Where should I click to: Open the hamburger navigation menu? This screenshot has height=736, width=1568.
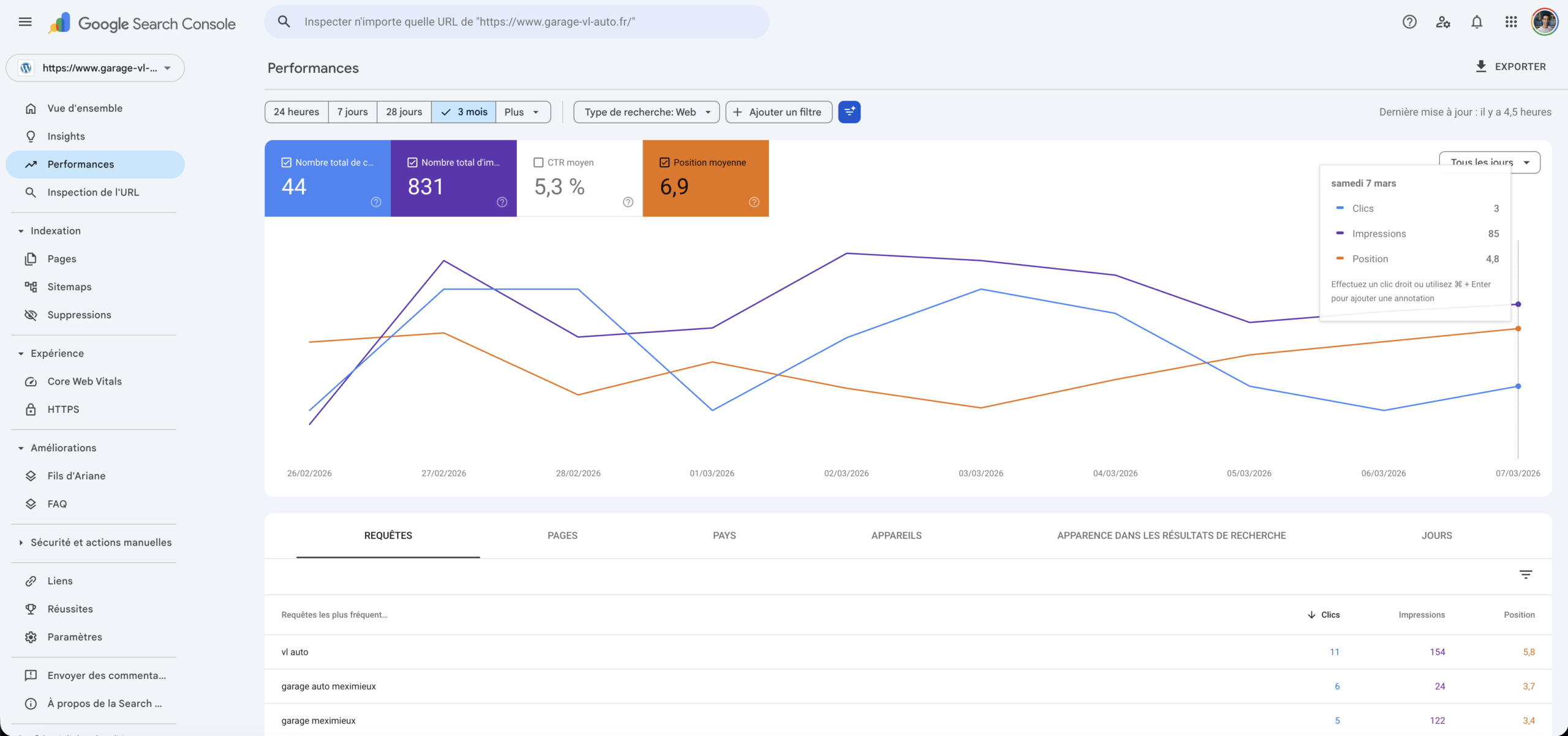tap(25, 22)
